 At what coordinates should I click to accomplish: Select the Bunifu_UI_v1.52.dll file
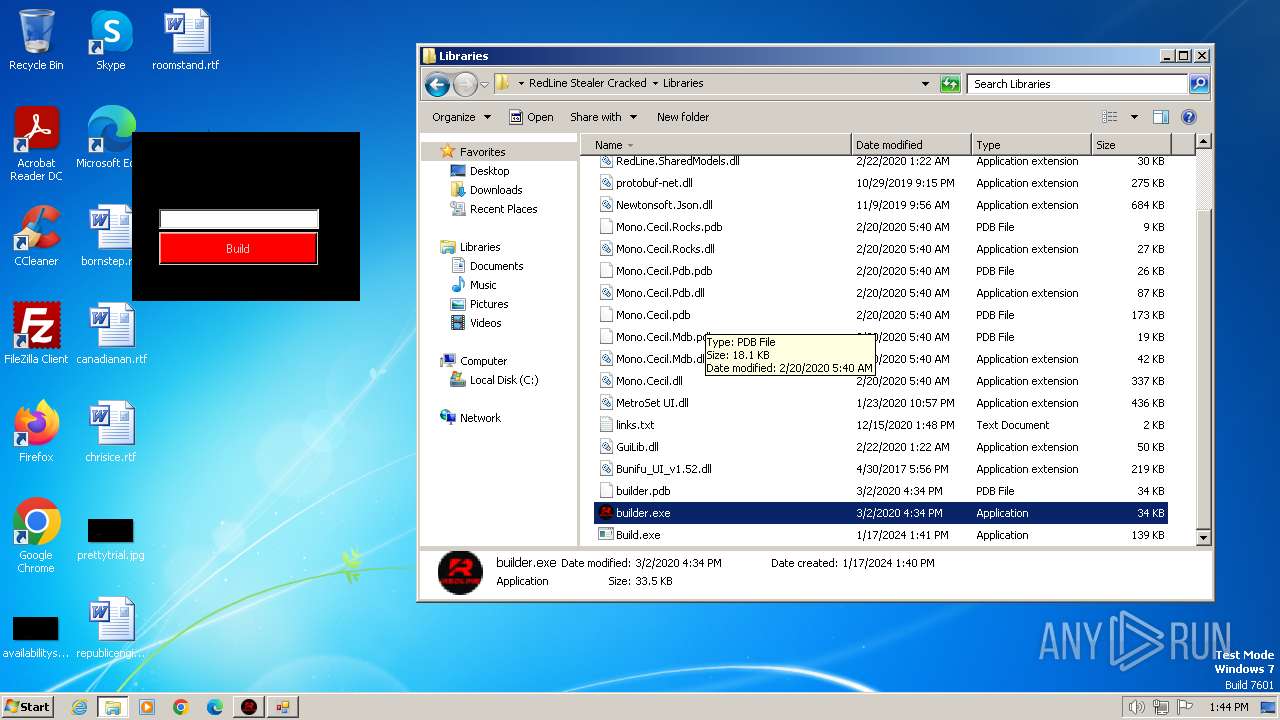tap(881, 469)
